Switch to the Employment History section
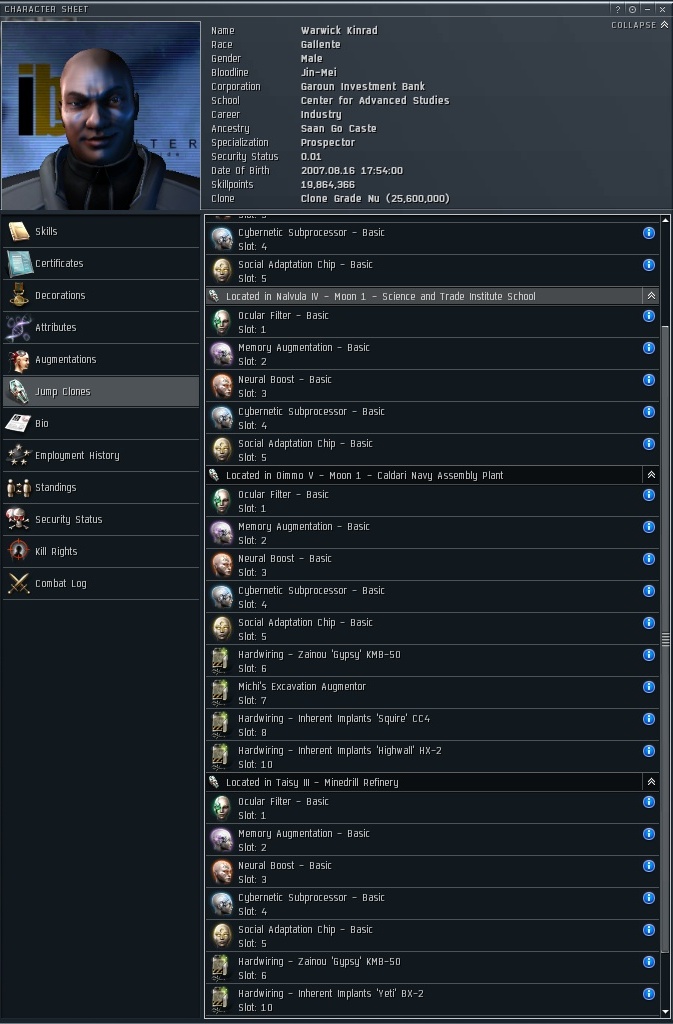The width and height of the screenshot is (673, 1024). tap(101, 455)
